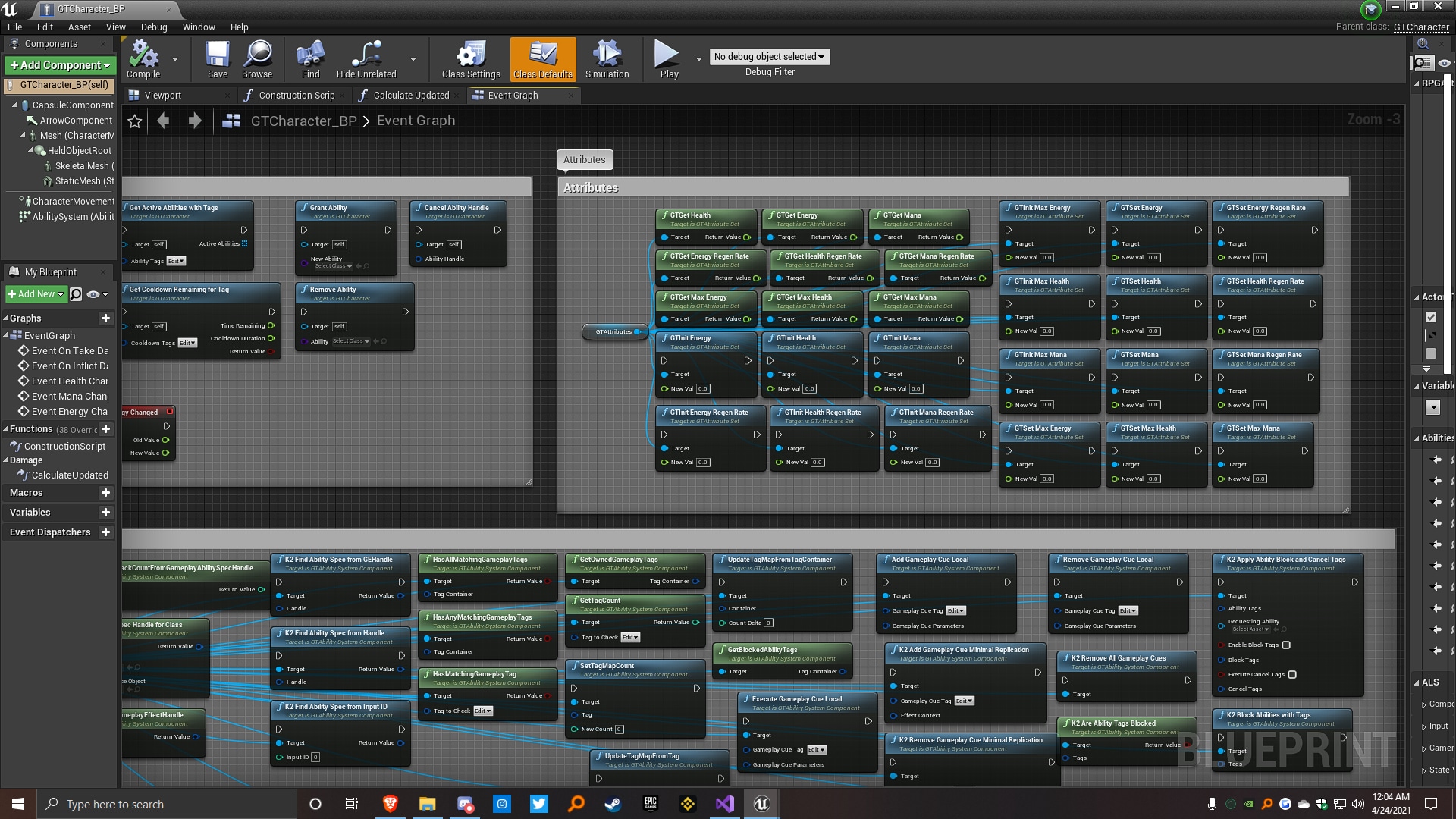1456x819 pixels.
Task: Open the Find tool
Action: (x=310, y=59)
